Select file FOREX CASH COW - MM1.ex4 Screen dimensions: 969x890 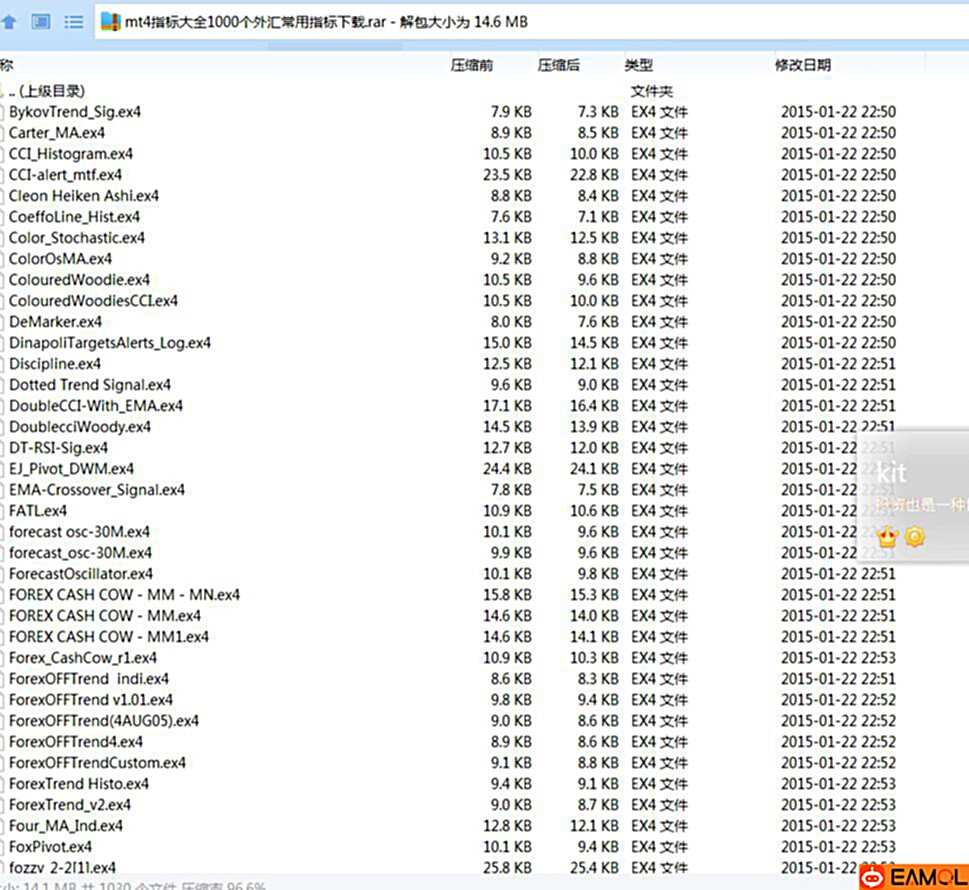109,637
